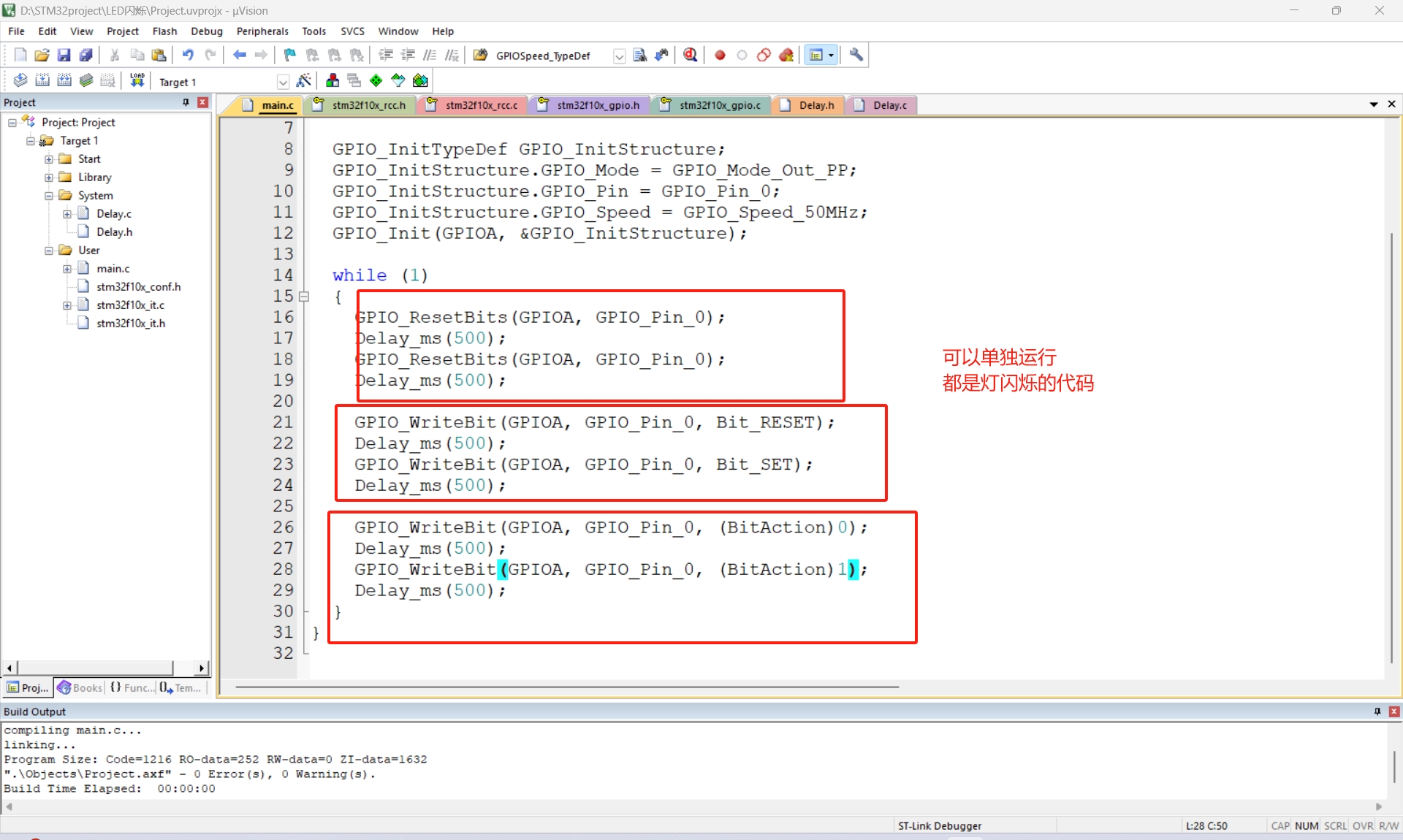Click the Save file icon
The width and height of the screenshot is (1403, 840).
pos(64,55)
